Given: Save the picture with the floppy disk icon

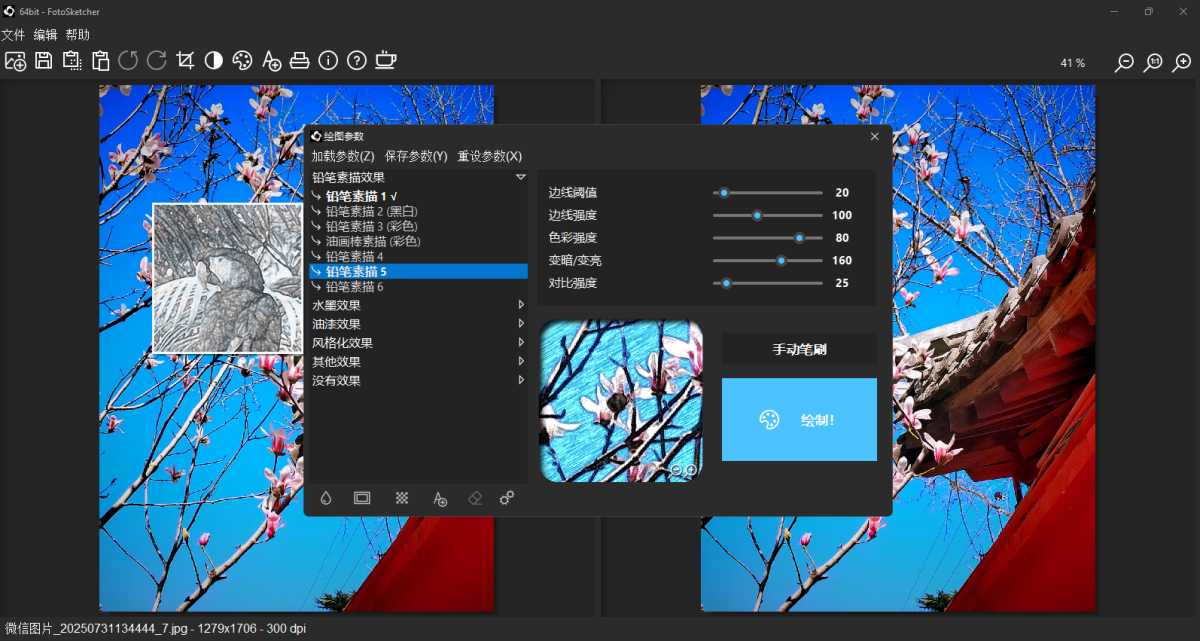Looking at the screenshot, I should click(44, 61).
